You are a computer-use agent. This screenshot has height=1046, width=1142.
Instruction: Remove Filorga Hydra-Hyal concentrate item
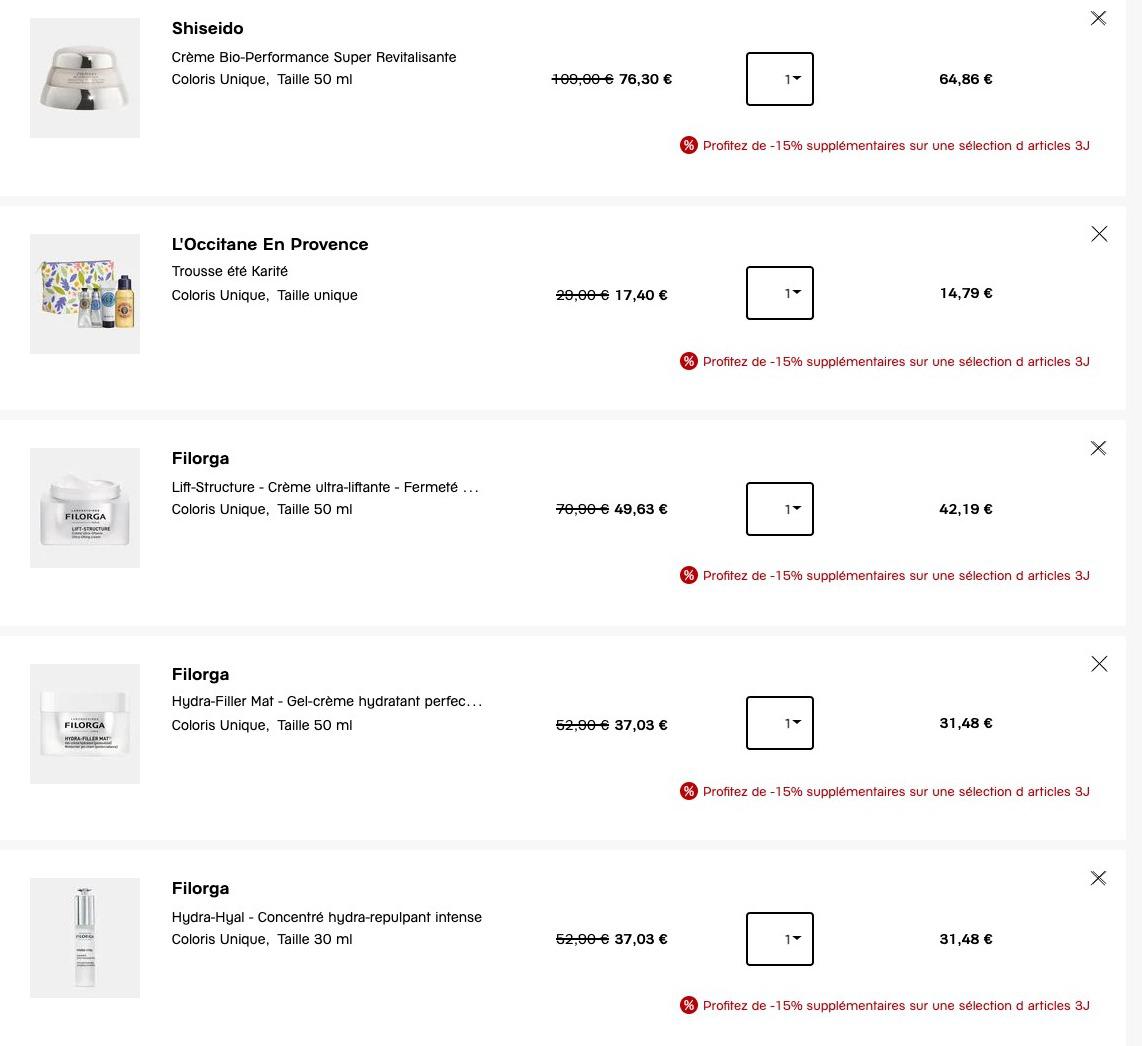pos(1098,878)
